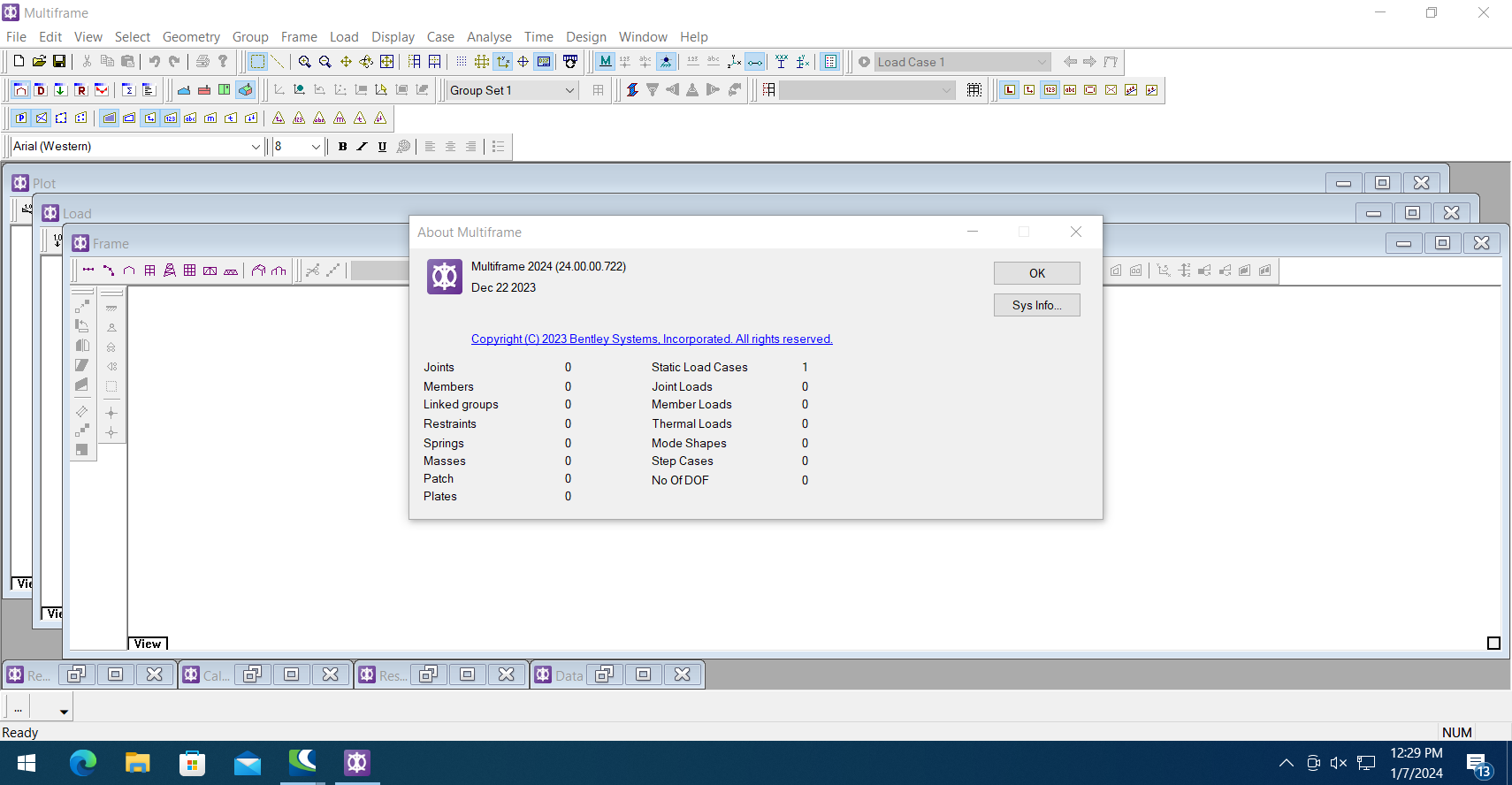Viewport: 1512px width, 785px height.
Task: Toggle the yellow-framed 123 labels button
Action: click(x=1050, y=89)
